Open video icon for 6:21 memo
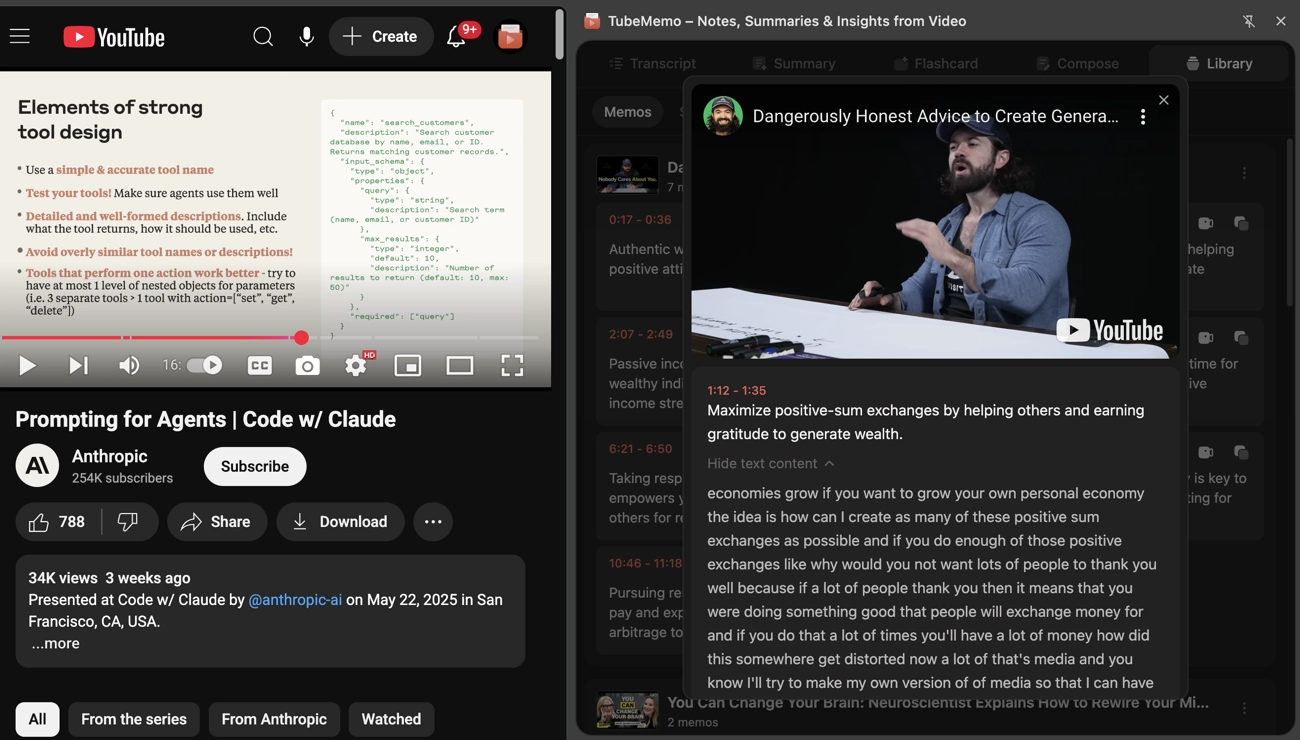 click(x=1206, y=453)
